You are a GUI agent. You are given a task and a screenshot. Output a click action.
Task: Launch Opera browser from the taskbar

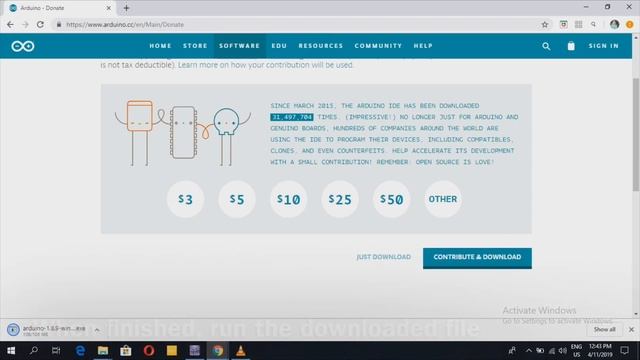tap(149, 351)
